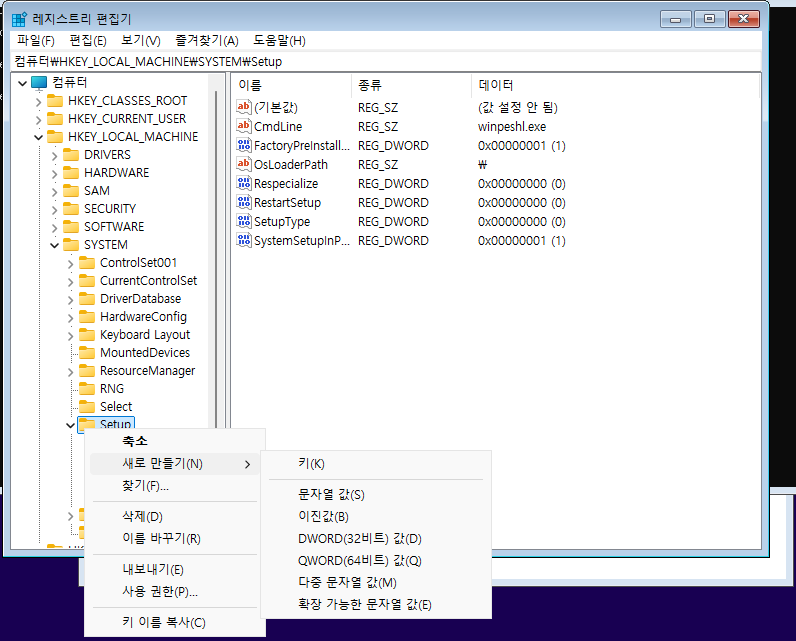796x641 pixels.
Task: Create new 키(K) from submenu
Action: click(x=376, y=463)
